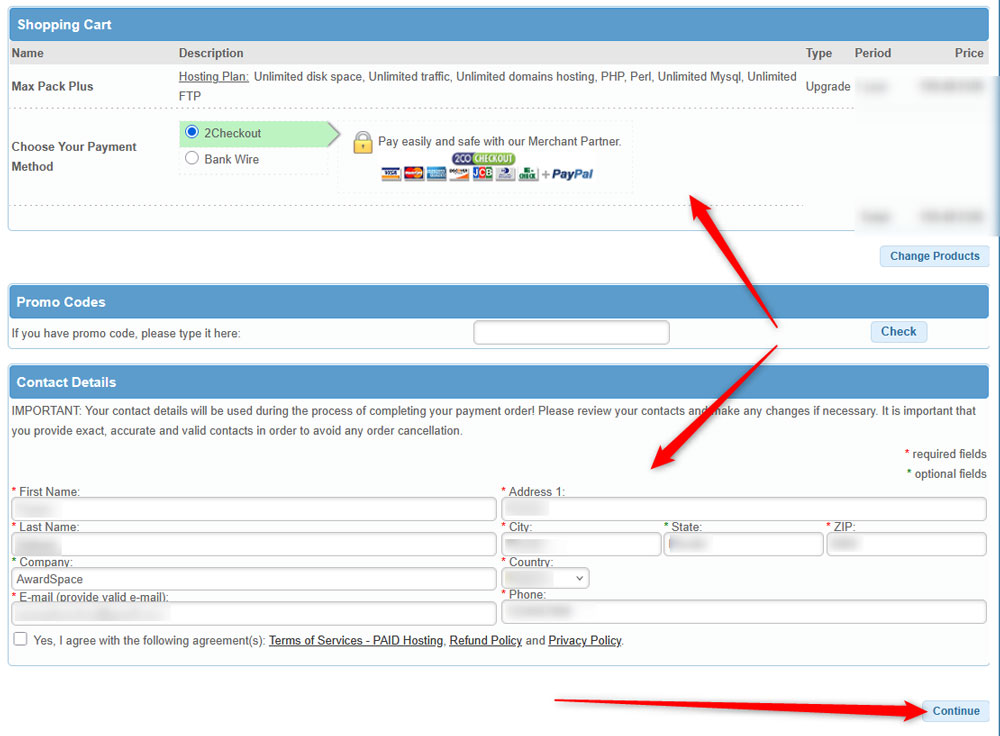Select Bank Wire as payment method
The width and height of the screenshot is (1000, 736).
tap(190, 158)
